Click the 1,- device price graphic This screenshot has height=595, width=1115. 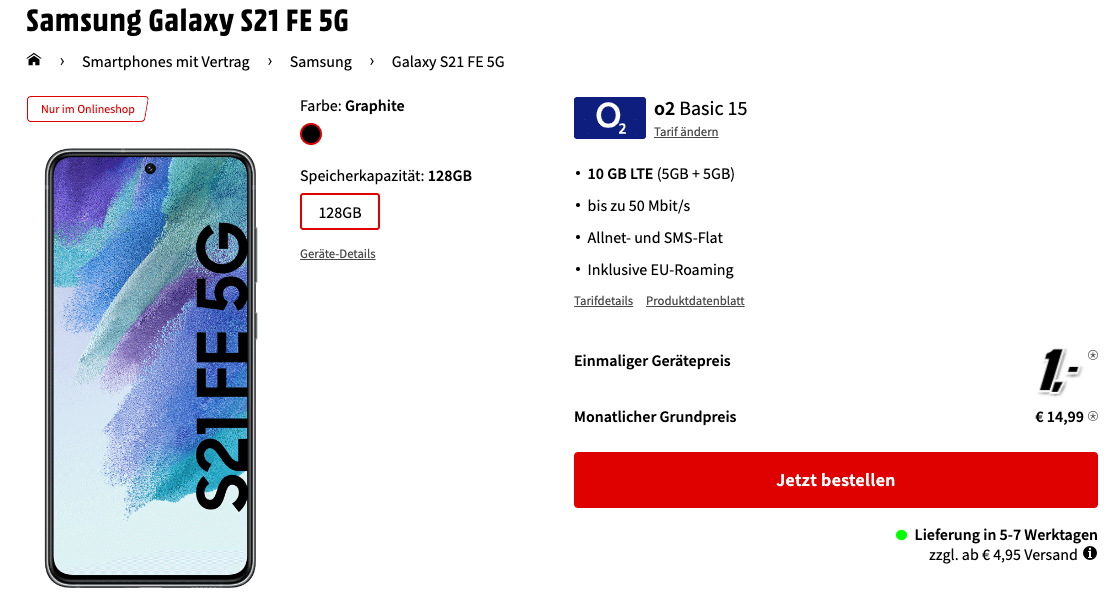(x=1059, y=370)
